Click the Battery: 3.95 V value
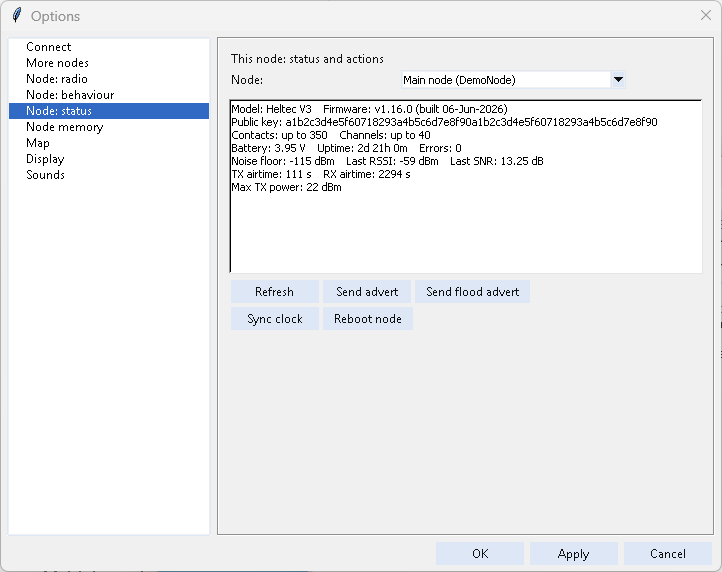 click(x=268, y=148)
